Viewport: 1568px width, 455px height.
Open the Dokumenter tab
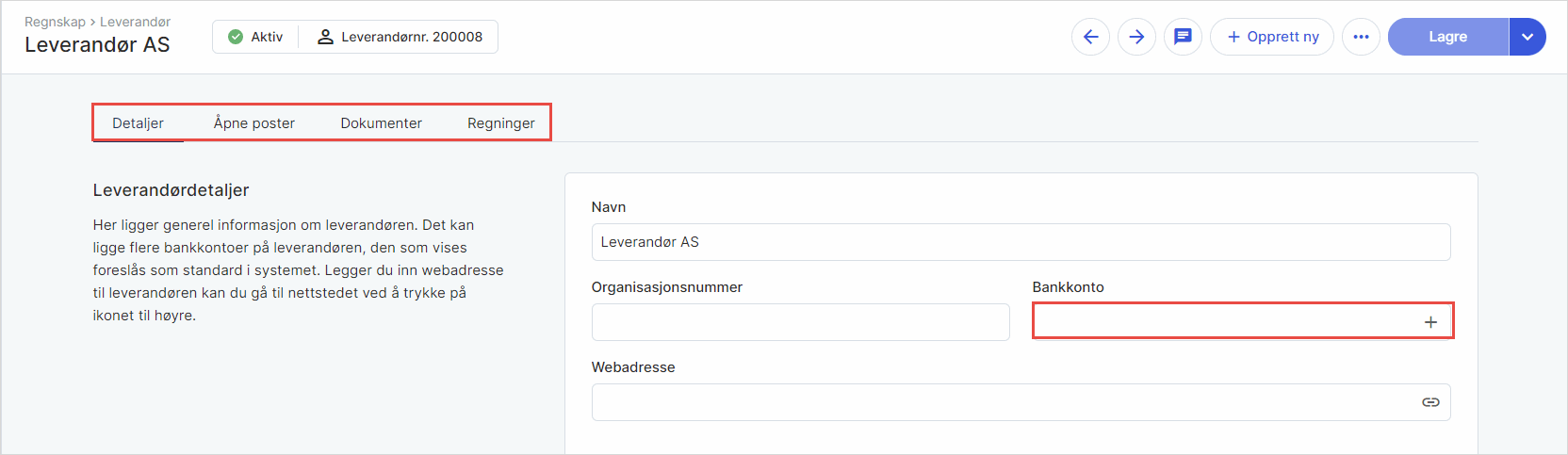pyautogui.click(x=381, y=123)
